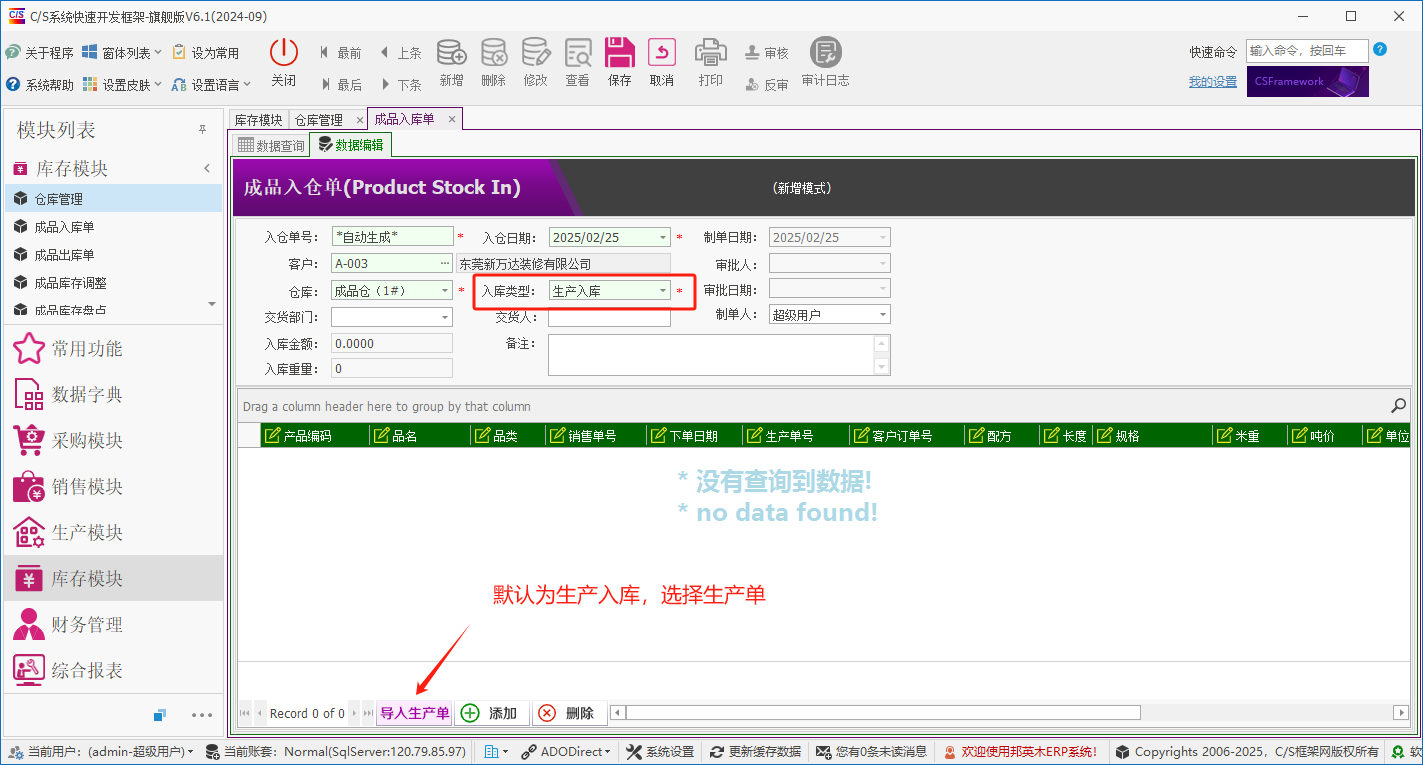
Task: Click 设为常用 toolbar item
Action: pyautogui.click(x=207, y=53)
